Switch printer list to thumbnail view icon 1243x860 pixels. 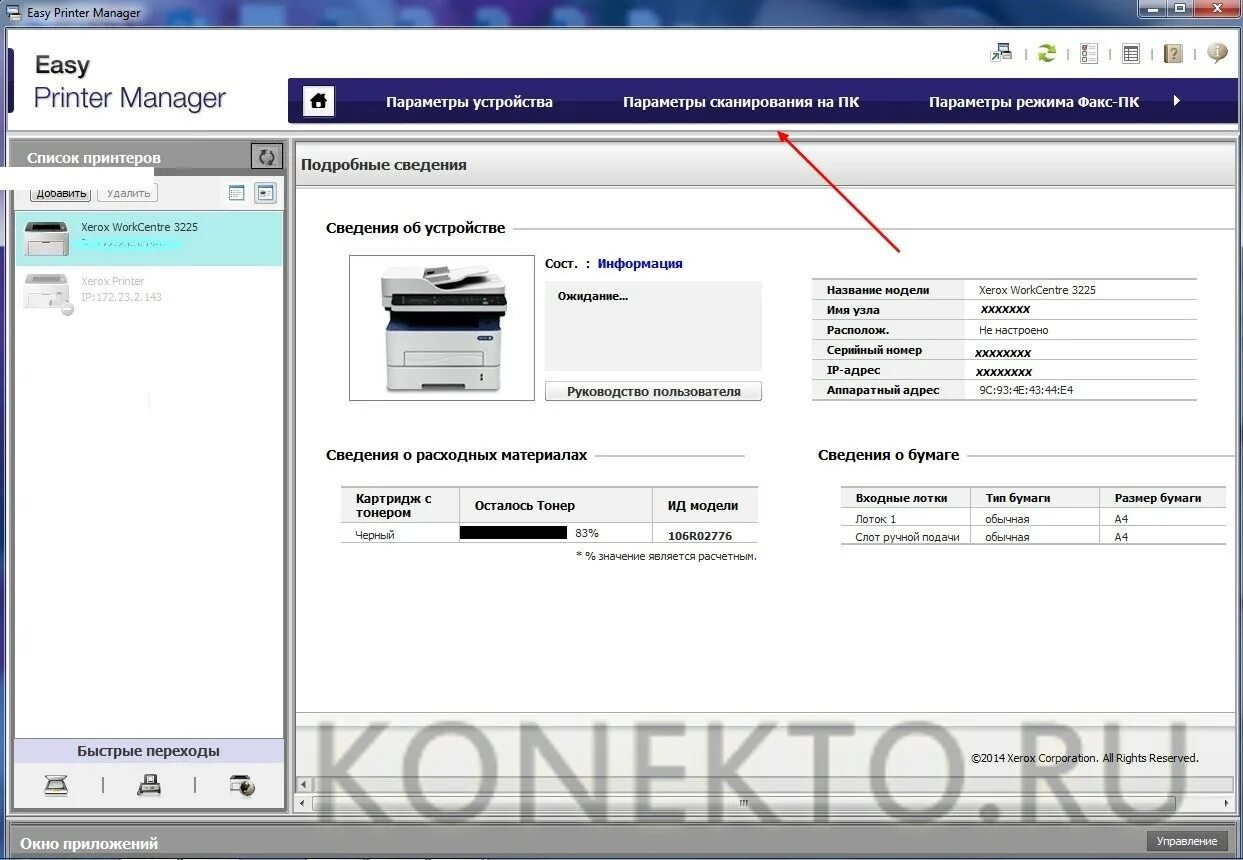265,193
